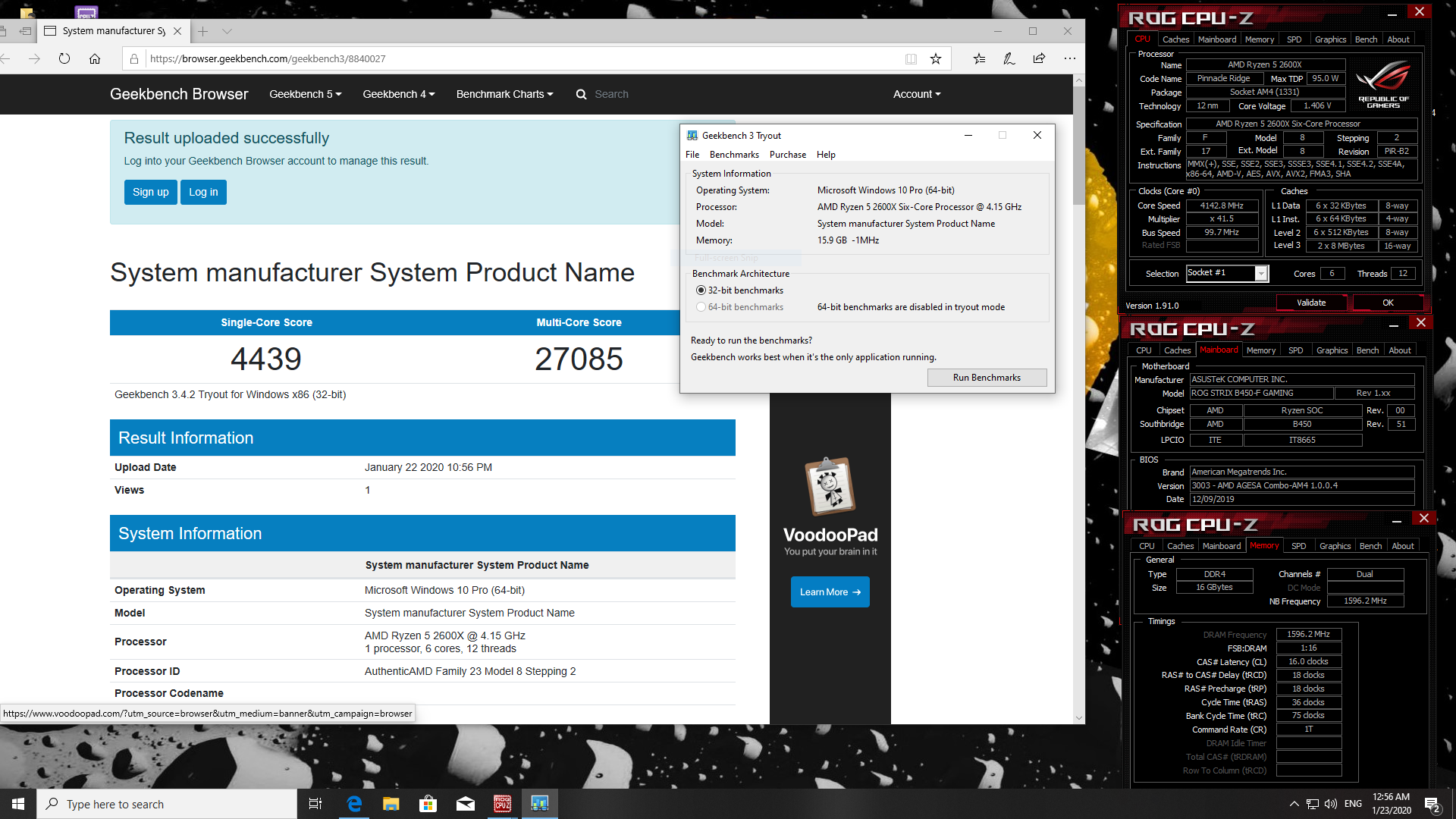Image resolution: width=1456 pixels, height=819 pixels.
Task: Click the add notes pen icon
Action: tap(1009, 58)
